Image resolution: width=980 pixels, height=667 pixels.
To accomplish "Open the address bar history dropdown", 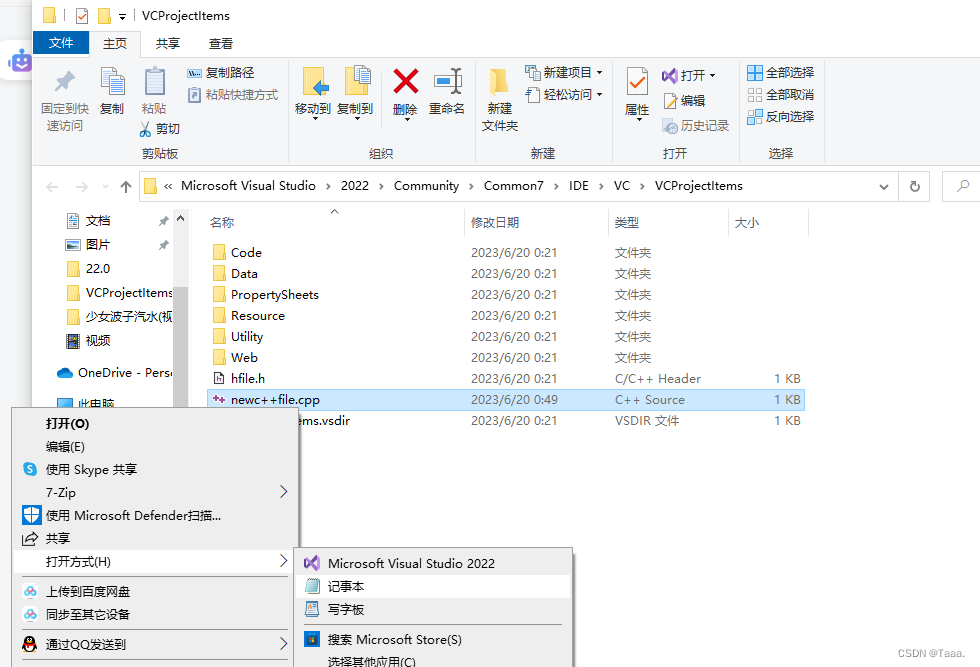I will point(884,187).
